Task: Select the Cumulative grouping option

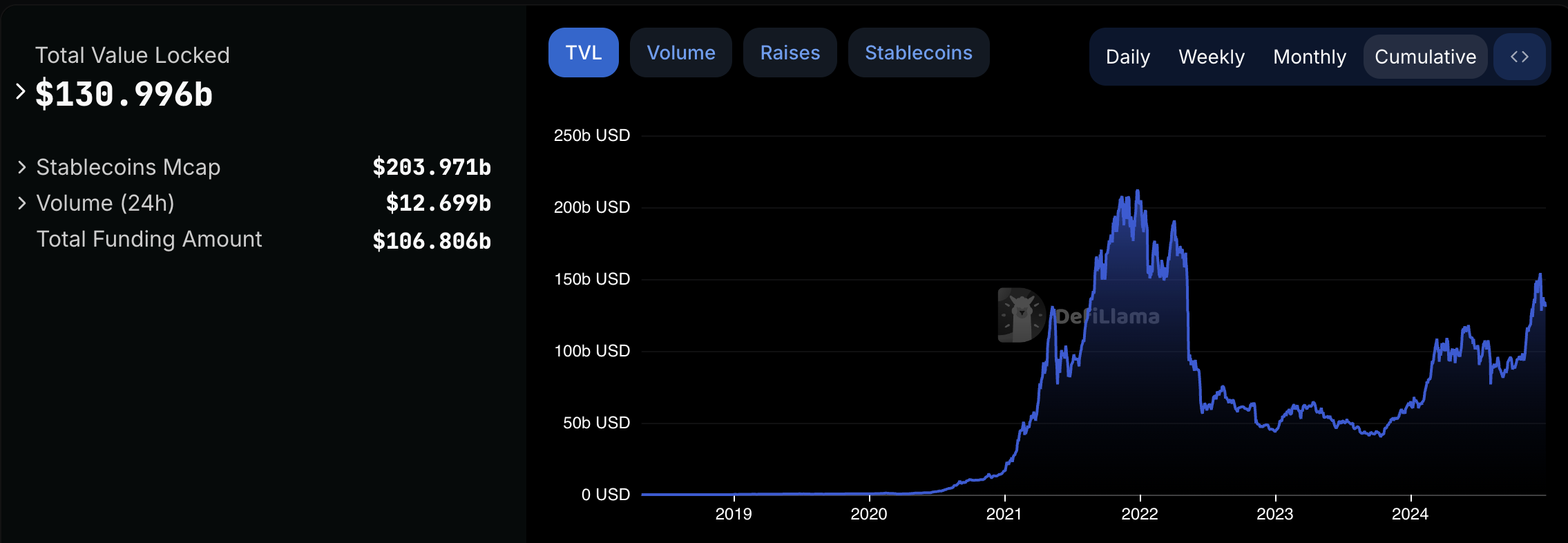Action: [1425, 57]
